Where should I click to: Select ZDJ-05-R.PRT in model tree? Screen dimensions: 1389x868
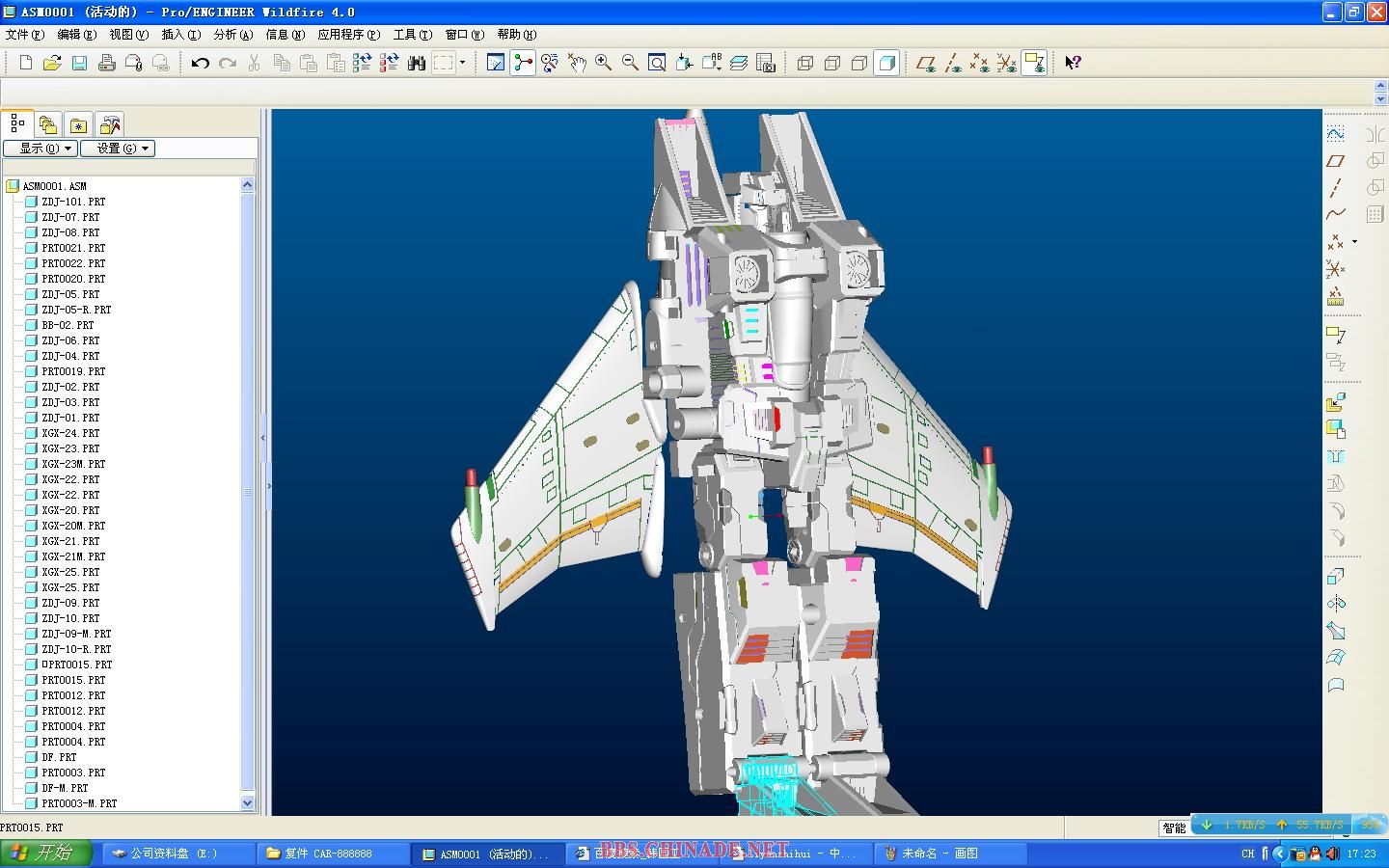coord(76,310)
